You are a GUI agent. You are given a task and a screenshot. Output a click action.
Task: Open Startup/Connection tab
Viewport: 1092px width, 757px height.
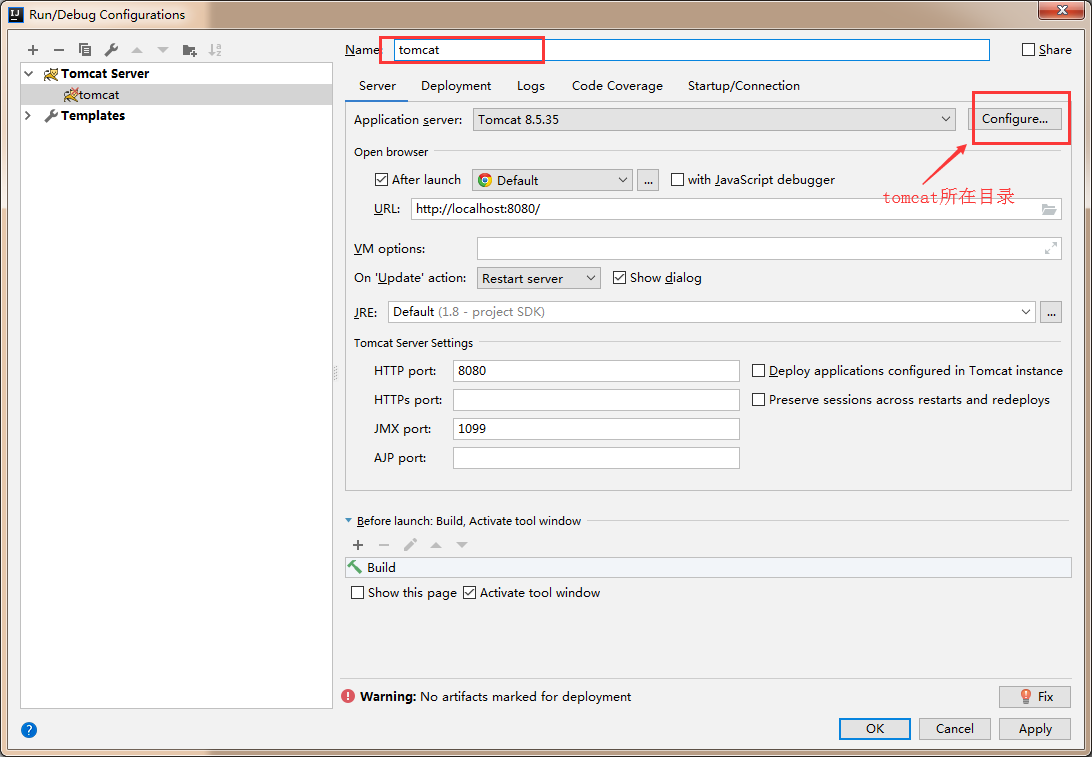point(744,86)
